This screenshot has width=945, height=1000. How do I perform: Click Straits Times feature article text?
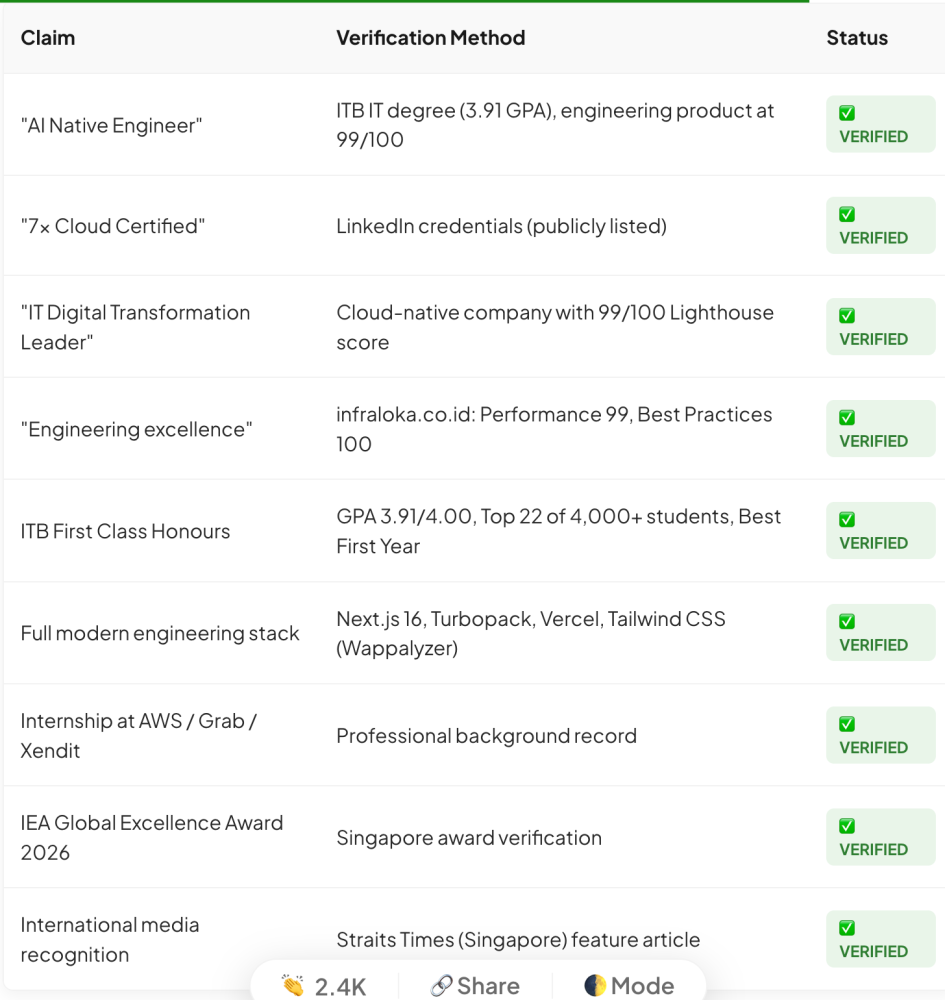click(x=518, y=939)
